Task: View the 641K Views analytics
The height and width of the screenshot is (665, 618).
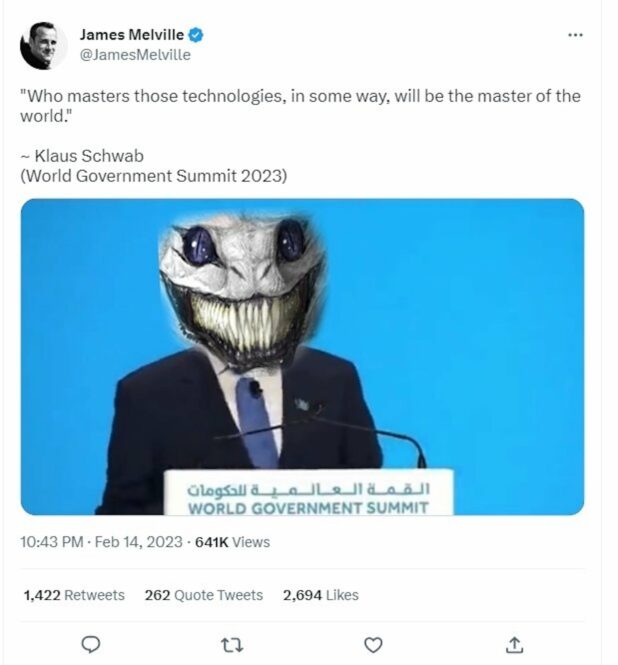Action: click(233, 542)
